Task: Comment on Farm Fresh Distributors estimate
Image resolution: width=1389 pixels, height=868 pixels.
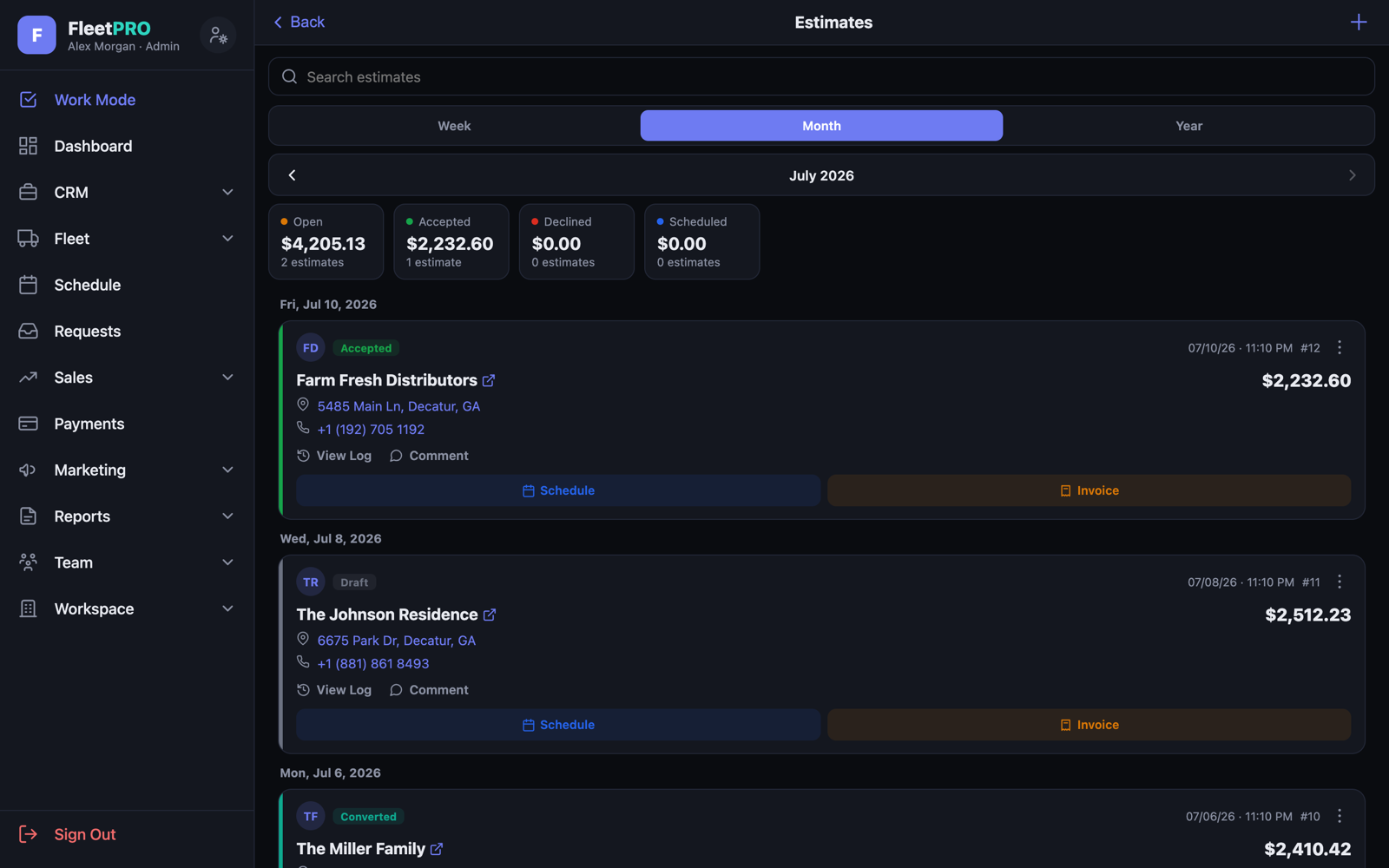Action: tap(429, 456)
